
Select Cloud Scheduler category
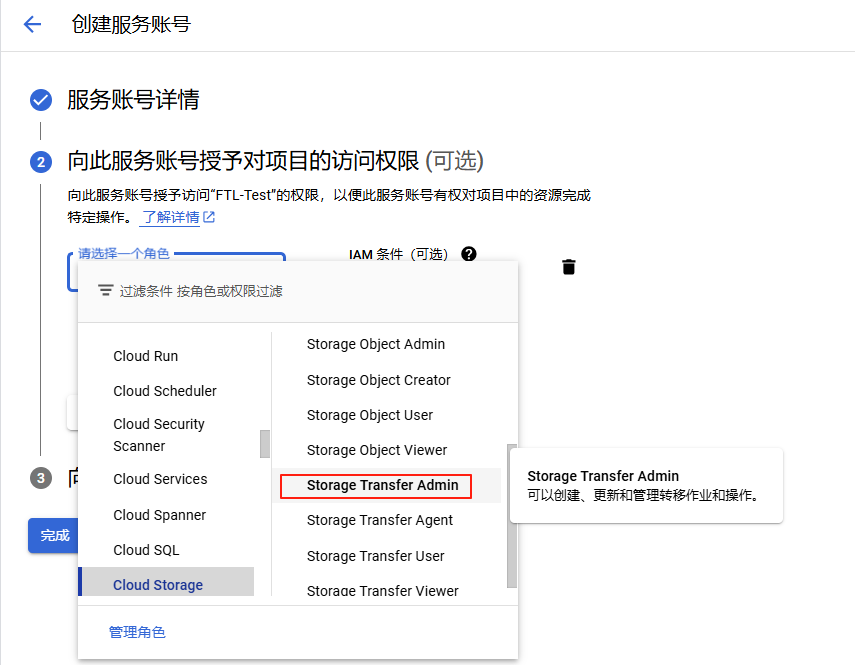[165, 391]
